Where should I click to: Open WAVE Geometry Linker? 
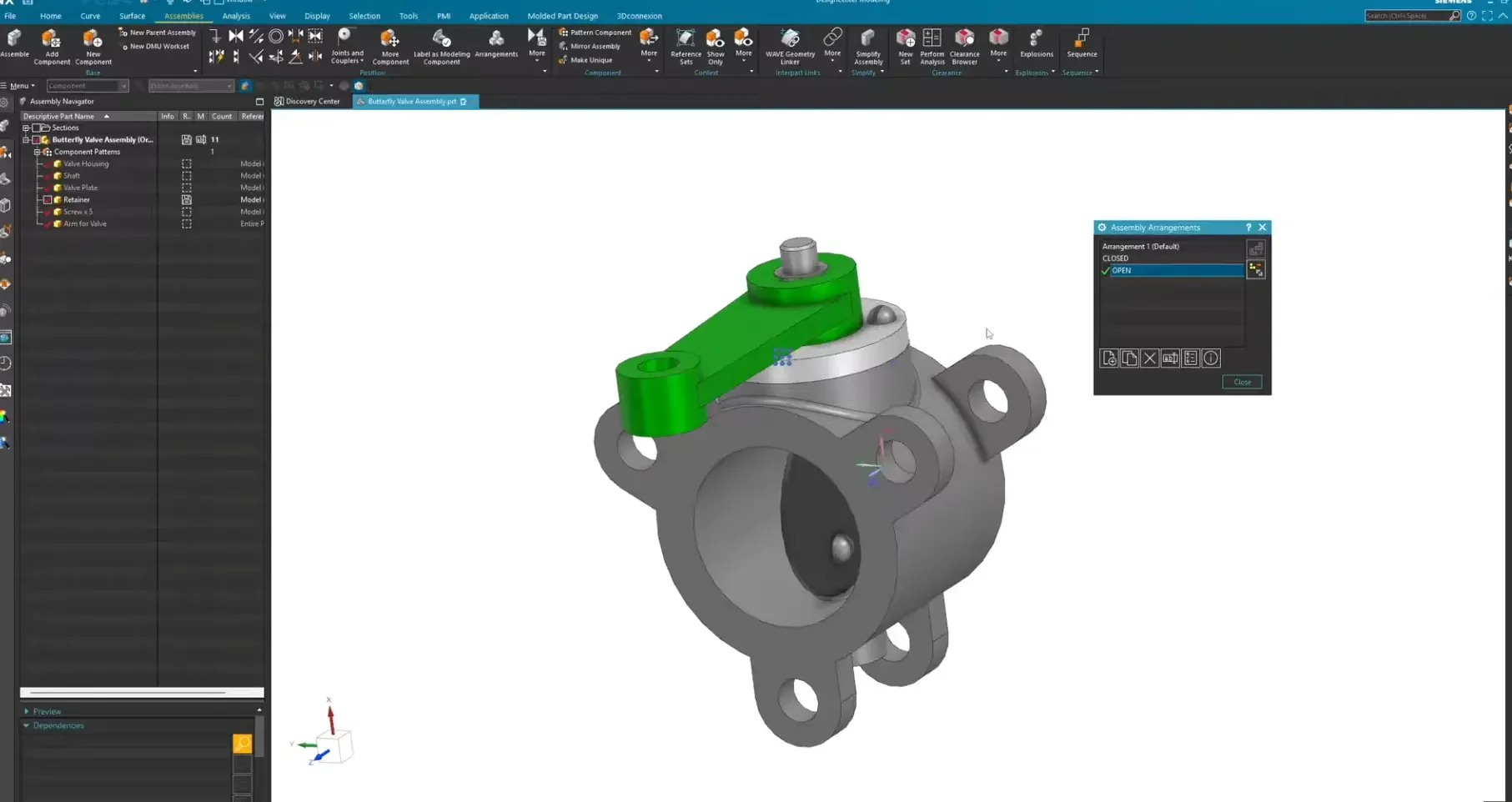coord(790,47)
